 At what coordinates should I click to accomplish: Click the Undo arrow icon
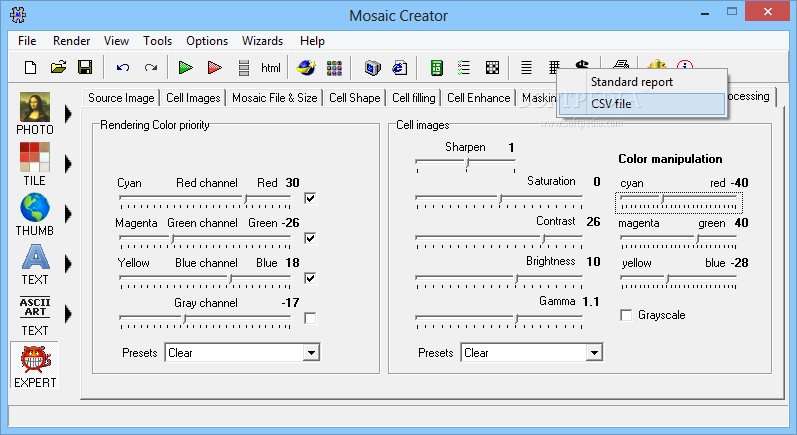[x=122, y=68]
